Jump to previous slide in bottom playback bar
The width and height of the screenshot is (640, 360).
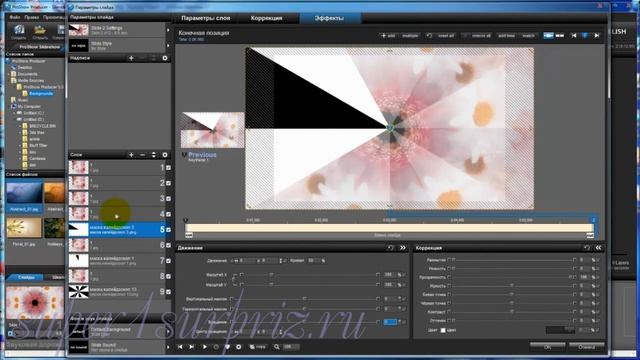click(x=180, y=347)
